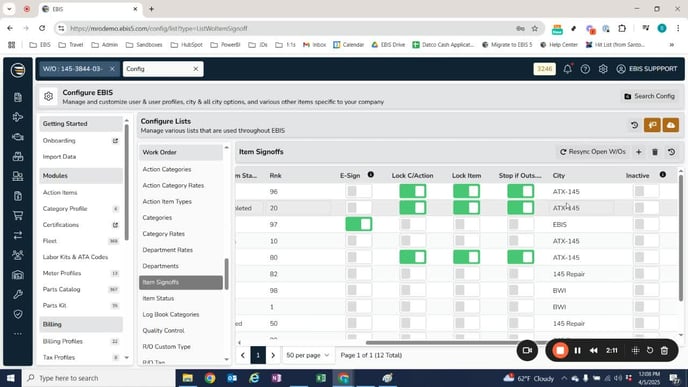Screen dimensions: 688x387
Task: Open Outlook from the taskbar
Action: (x=232, y=378)
